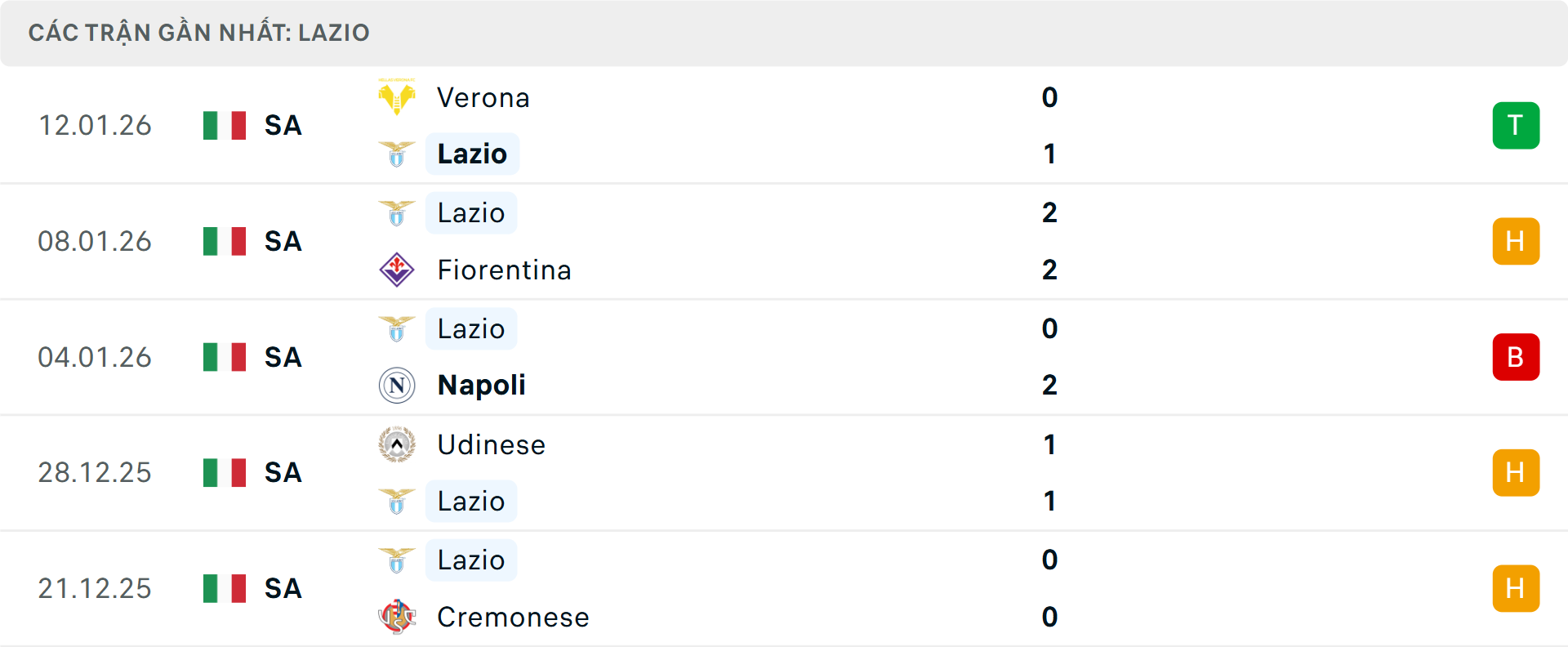Viewport: 1568px width, 647px height.
Task: Click the Verona club crest icon
Action: tap(397, 97)
